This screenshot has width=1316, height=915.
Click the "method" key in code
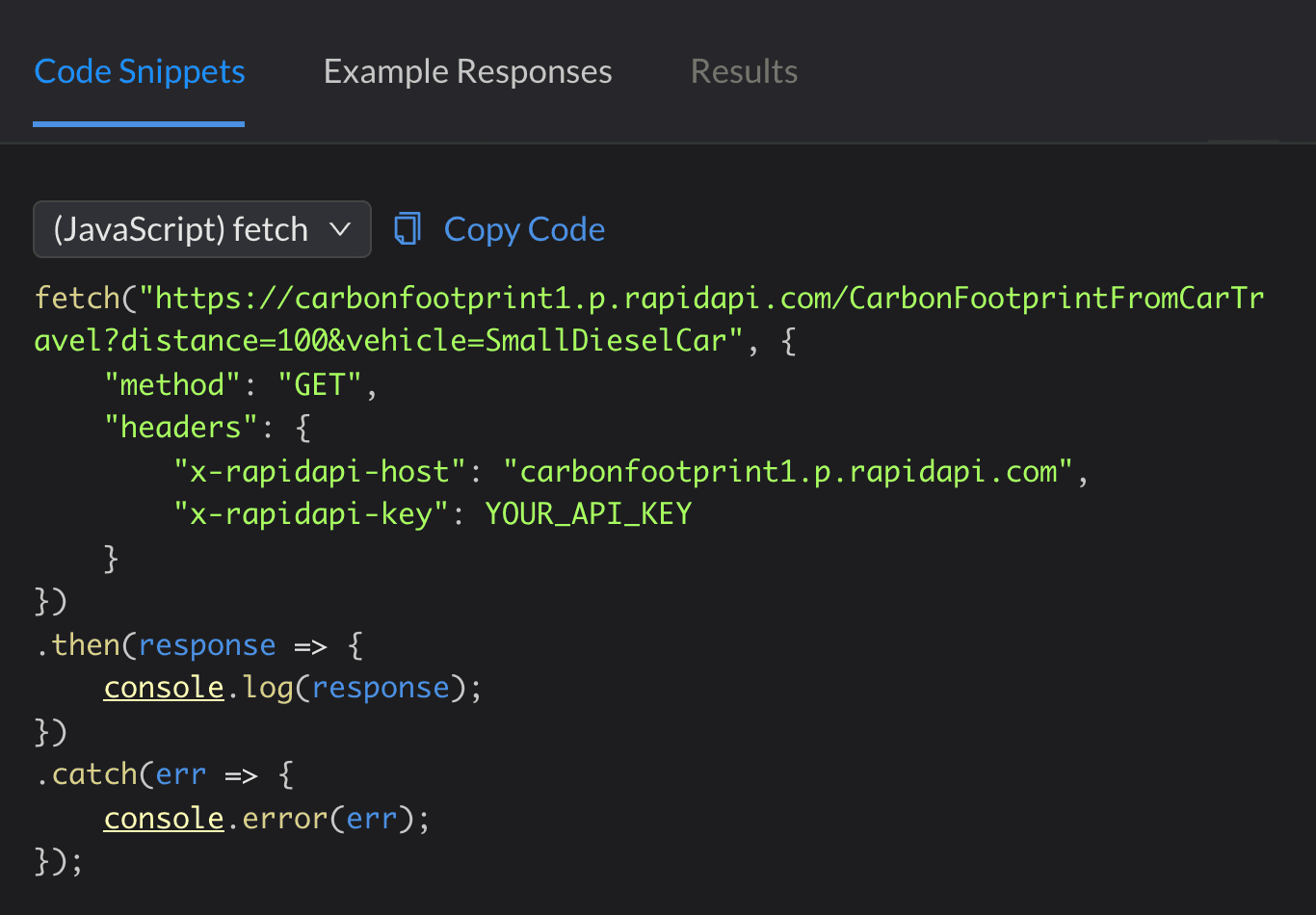pyautogui.click(x=171, y=384)
